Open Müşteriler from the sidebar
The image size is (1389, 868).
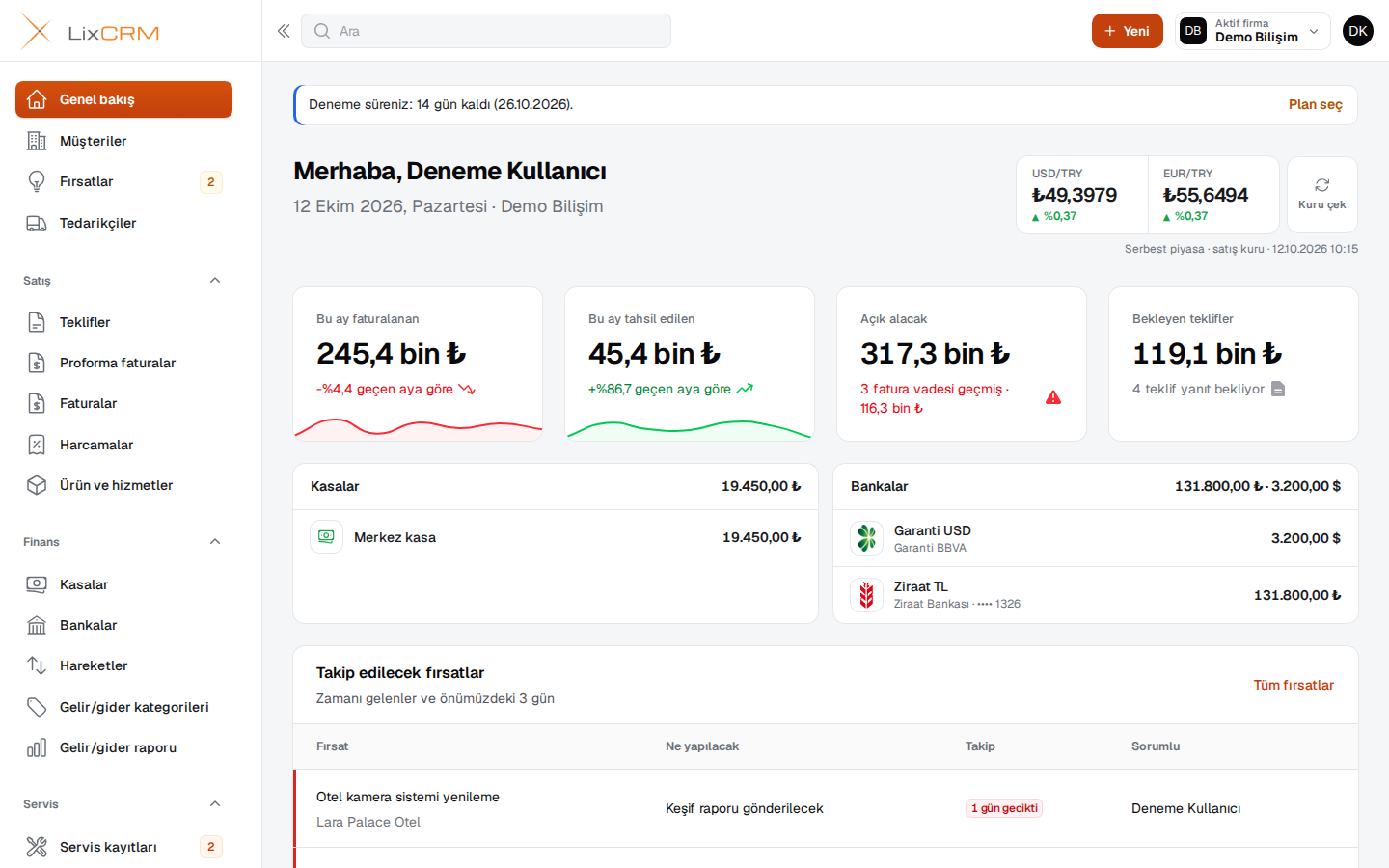pyautogui.click(x=123, y=141)
